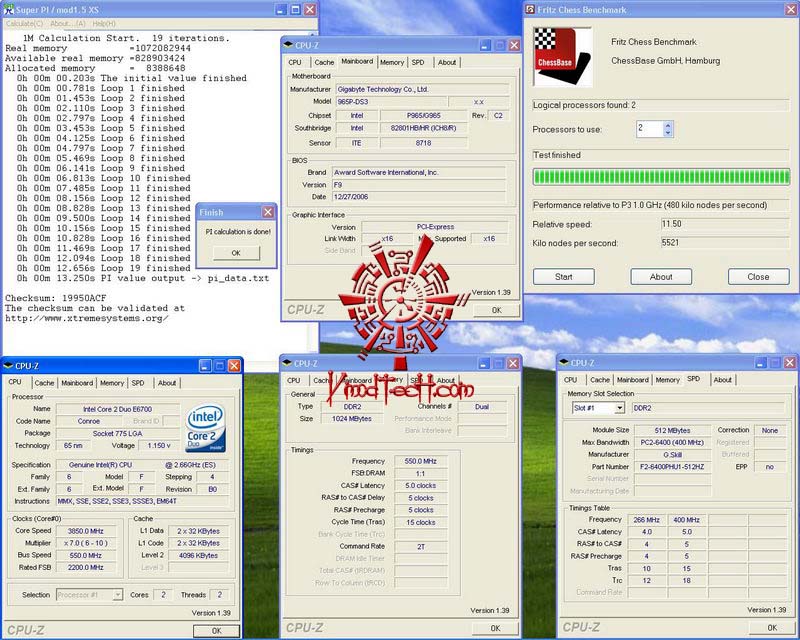The image size is (800, 640).
Task: Click OK in the Finish dialog
Action: [236, 253]
